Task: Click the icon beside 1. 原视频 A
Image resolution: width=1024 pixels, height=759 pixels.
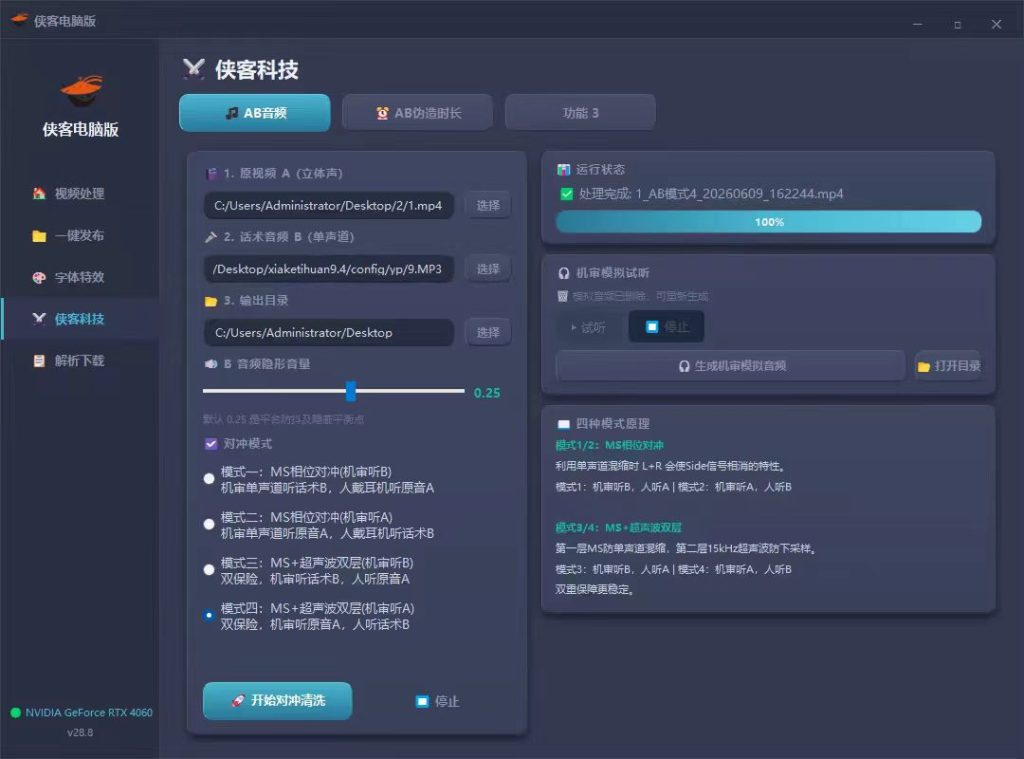Action: (x=211, y=174)
